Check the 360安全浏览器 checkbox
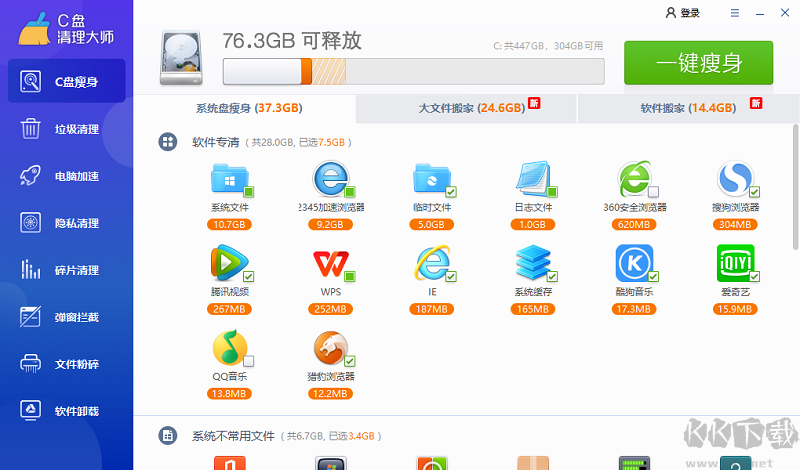The width and height of the screenshot is (800, 470). [654, 192]
